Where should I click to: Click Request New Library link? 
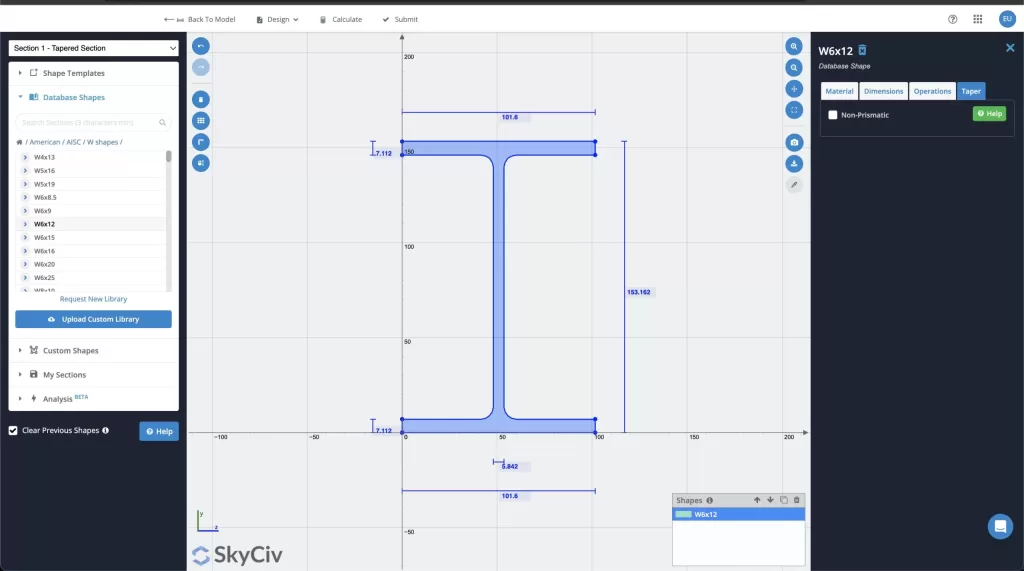[x=93, y=299]
